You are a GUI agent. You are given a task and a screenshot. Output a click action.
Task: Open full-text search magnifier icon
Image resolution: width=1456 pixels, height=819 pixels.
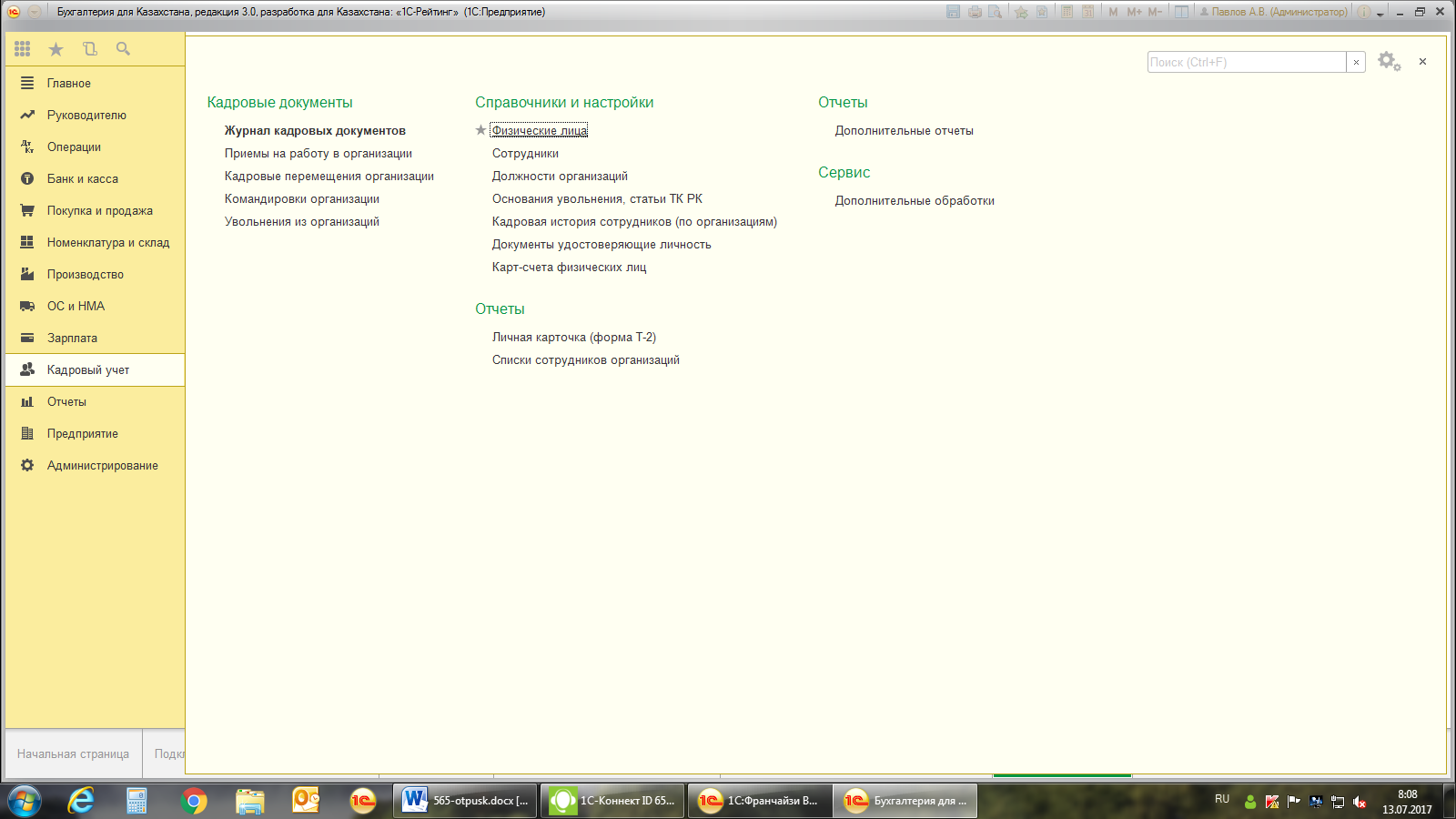(123, 49)
